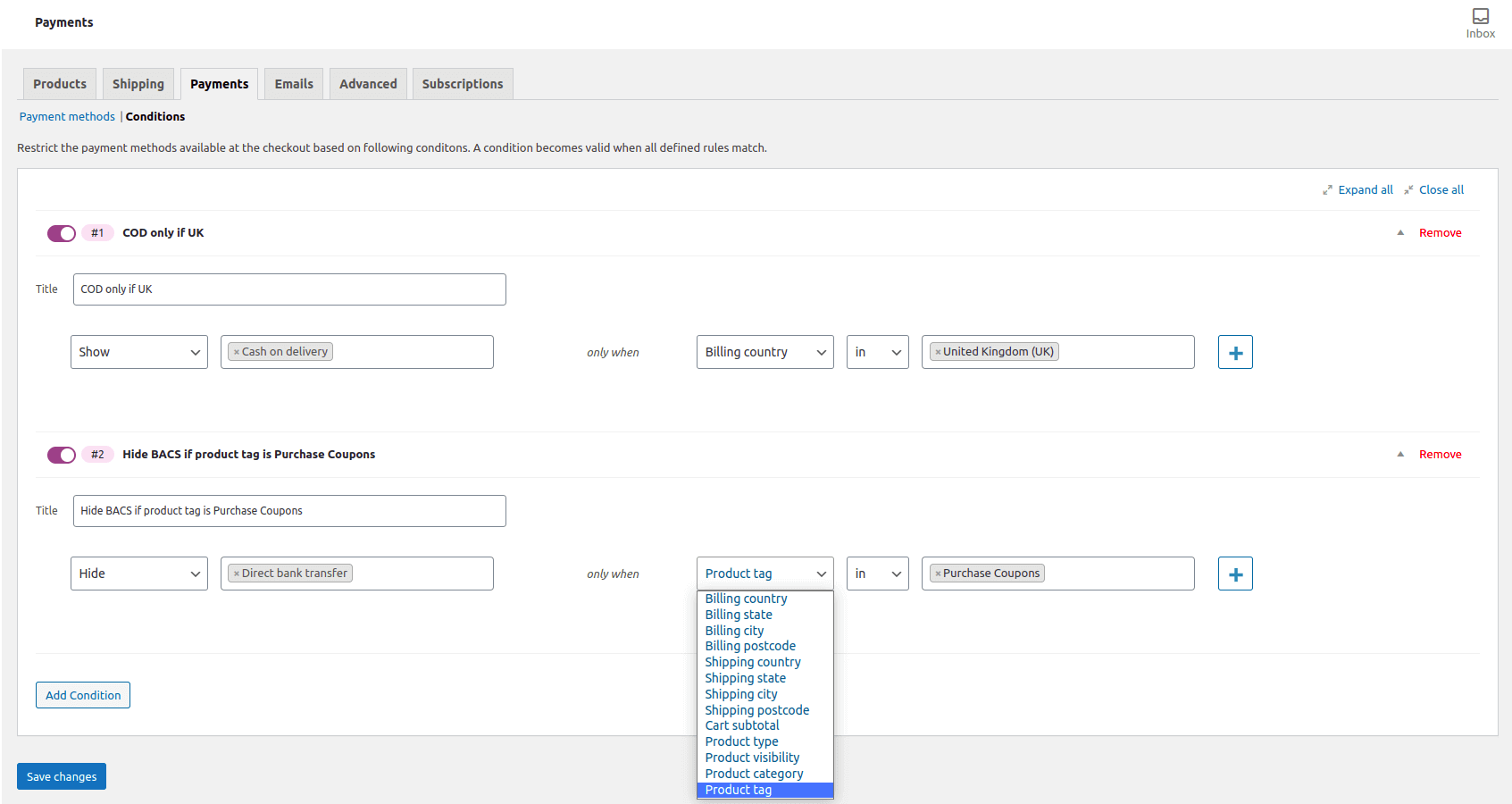
Task: Open the Show/Hide dropdown in condition one
Action: 138,351
